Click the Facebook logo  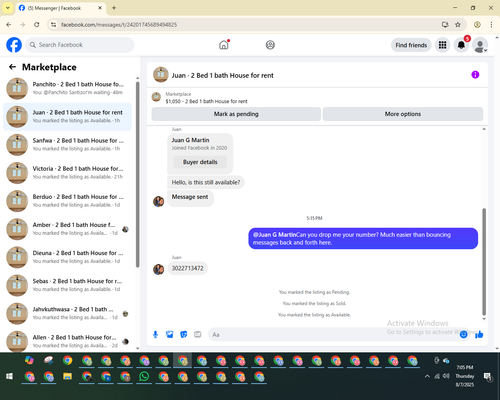point(14,45)
